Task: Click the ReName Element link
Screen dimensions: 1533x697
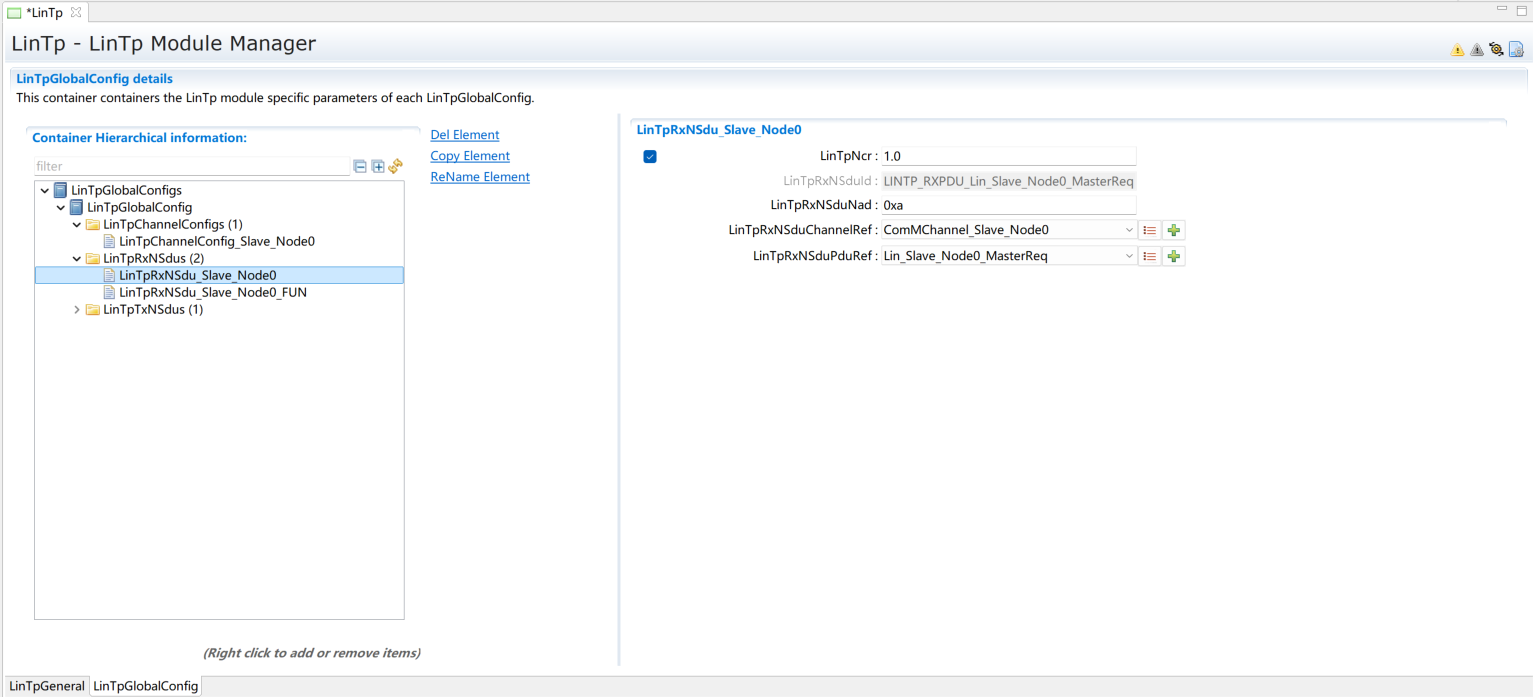Action: (x=480, y=177)
